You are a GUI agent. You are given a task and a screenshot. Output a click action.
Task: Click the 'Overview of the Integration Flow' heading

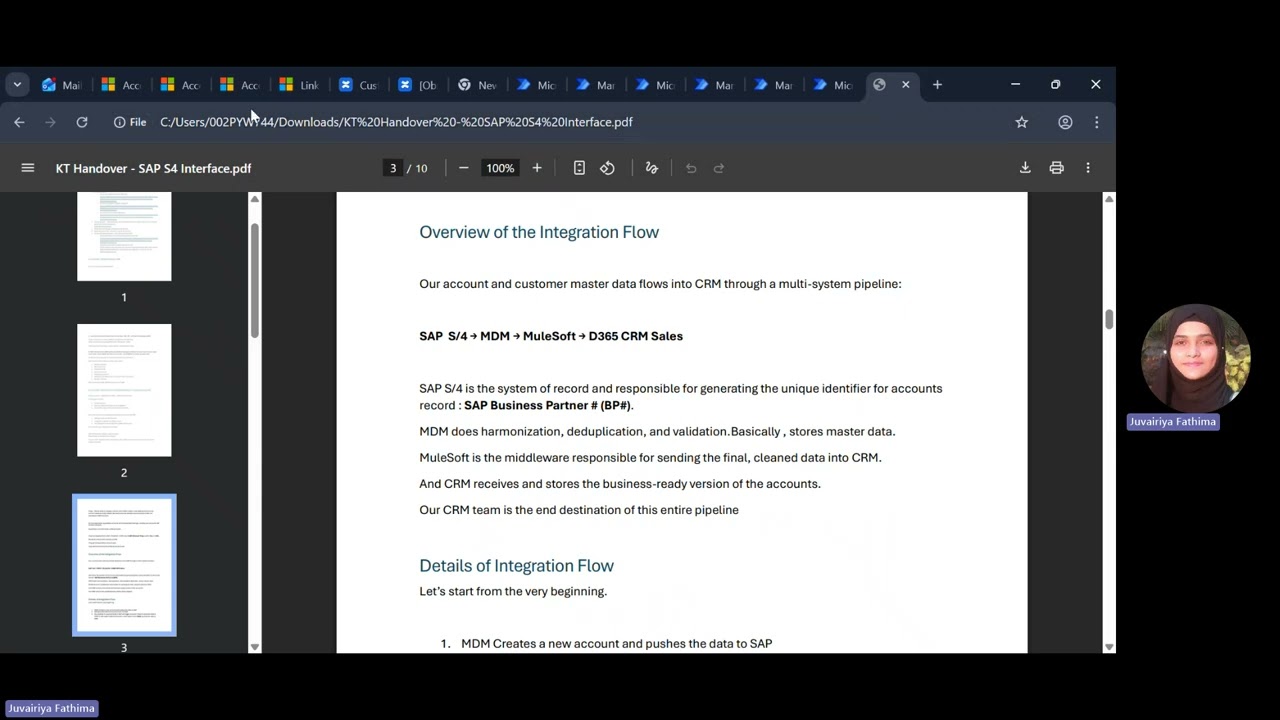coord(539,232)
